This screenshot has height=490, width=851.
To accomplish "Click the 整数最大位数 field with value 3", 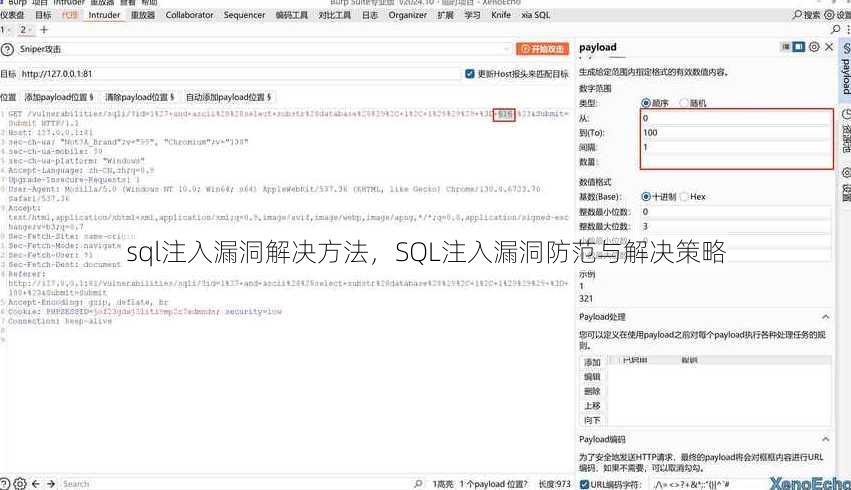I will click(x=736, y=226).
